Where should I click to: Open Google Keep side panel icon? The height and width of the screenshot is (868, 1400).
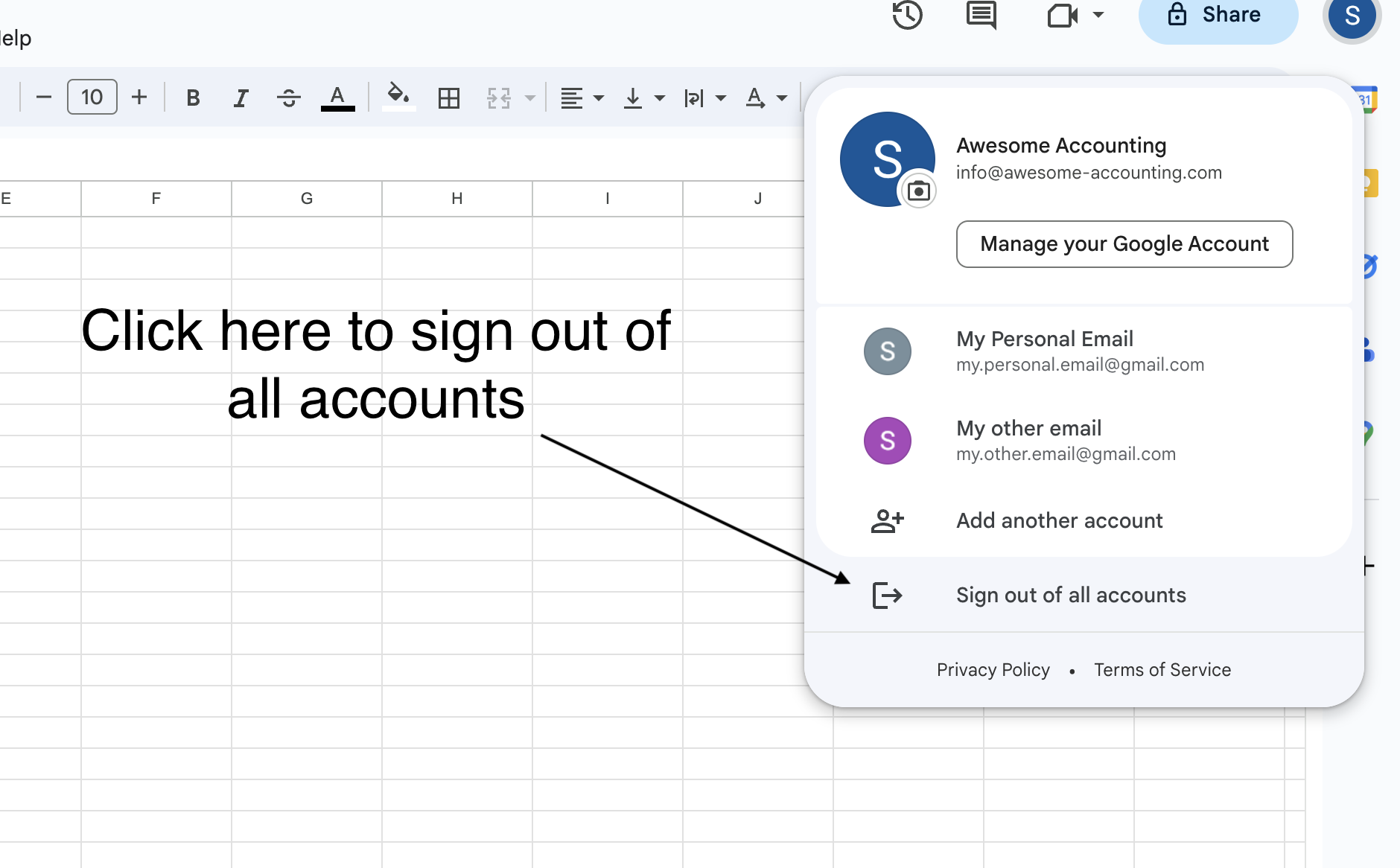coord(1369,183)
